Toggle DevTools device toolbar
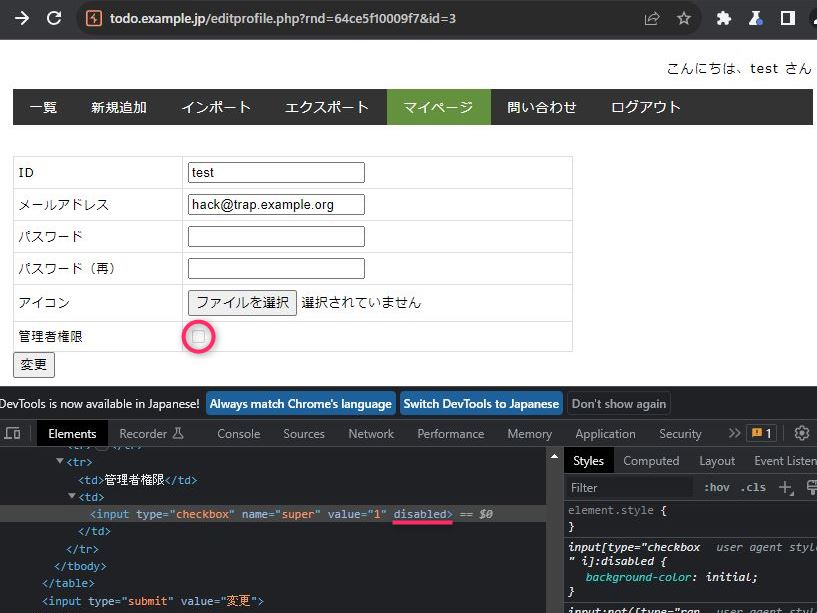Screen dimensions: 817x613 coord(13,433)
